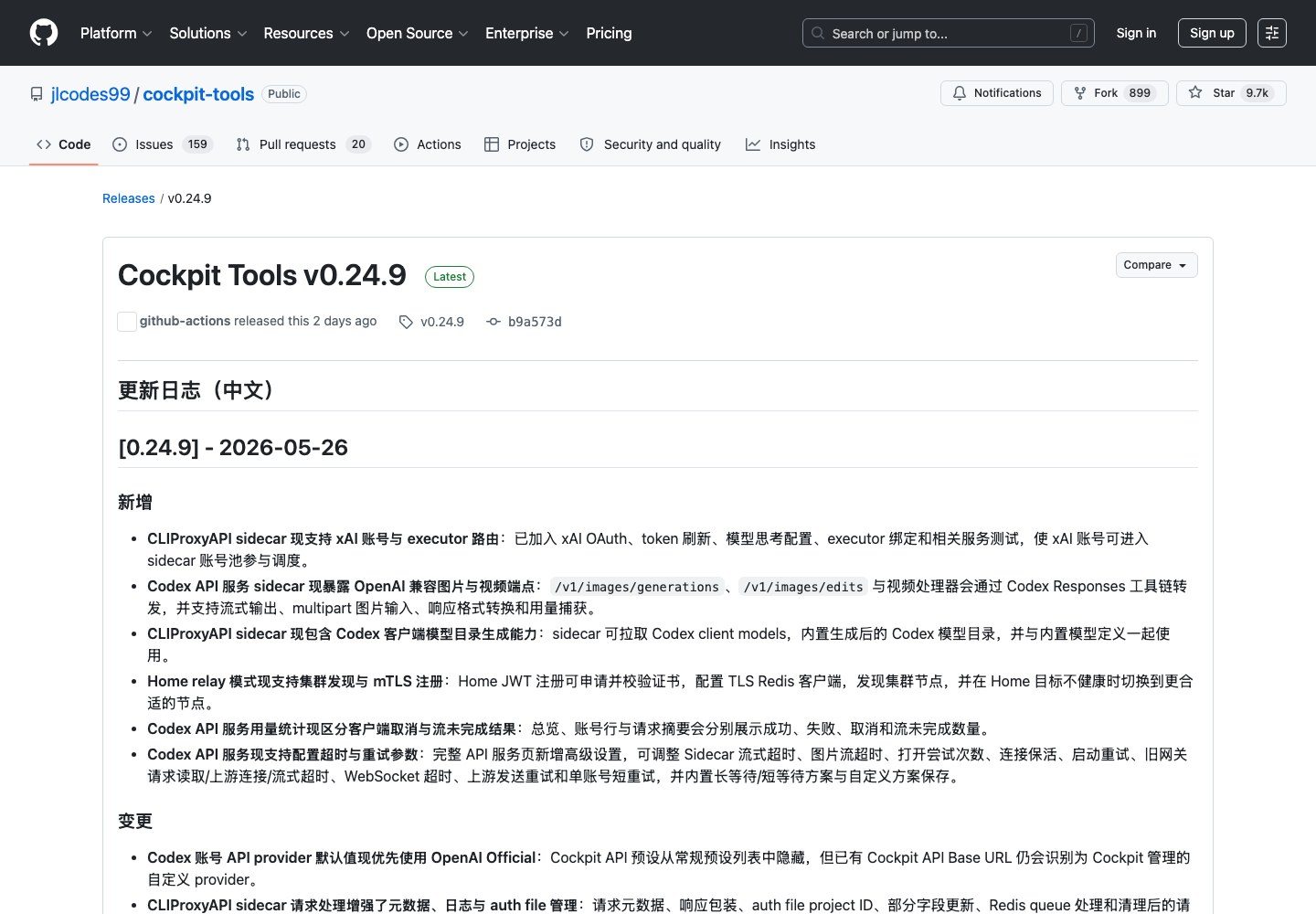Switch to the Issues tab
This screenshot has width=1316, height=914.
[x=163, y=144]
